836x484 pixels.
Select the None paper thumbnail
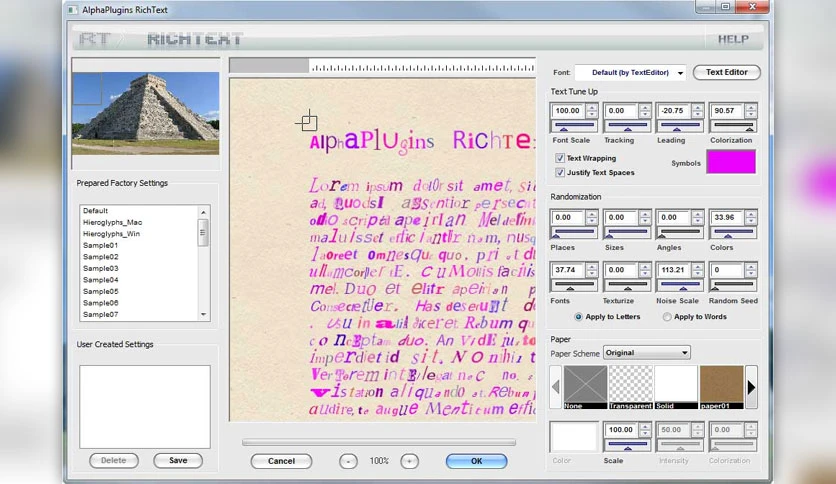[585, 387]
